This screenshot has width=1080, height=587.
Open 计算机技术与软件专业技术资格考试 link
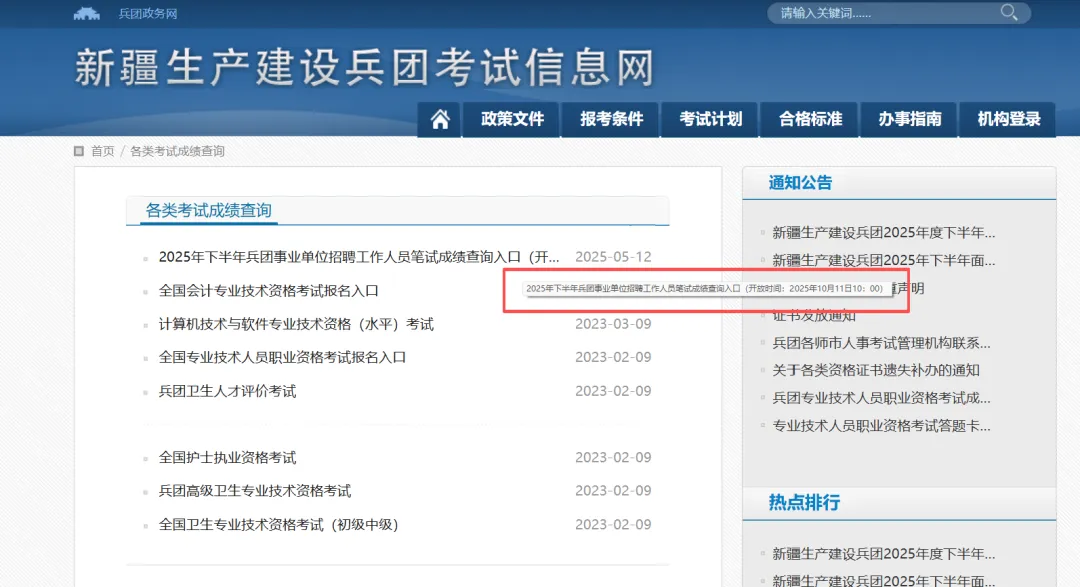[296, 324]
